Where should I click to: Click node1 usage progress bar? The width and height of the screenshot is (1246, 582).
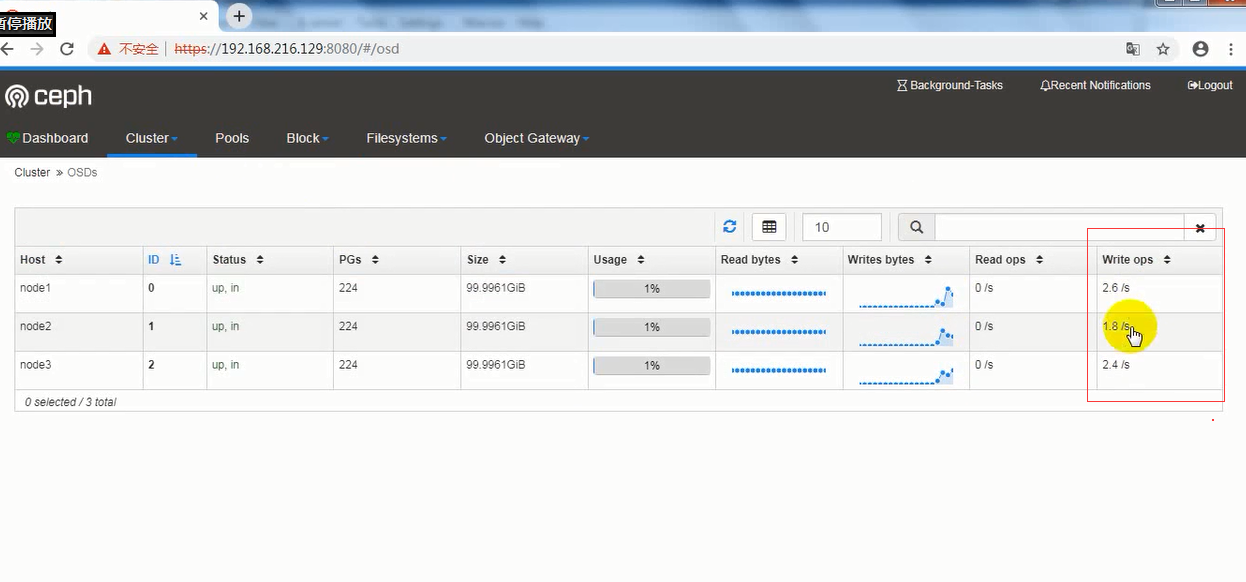click(x=652, y=289)
